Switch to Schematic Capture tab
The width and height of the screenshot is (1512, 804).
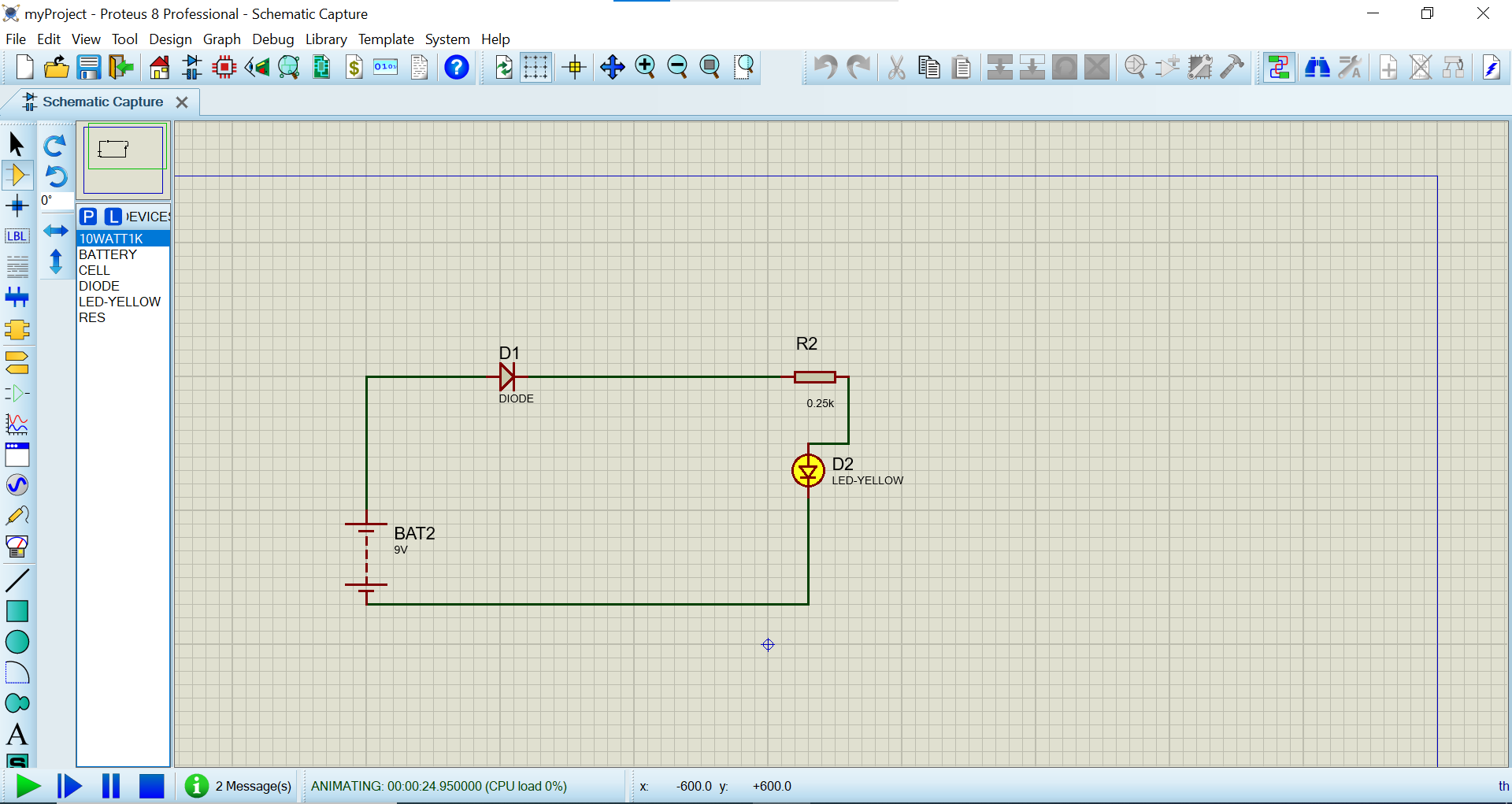(102, 102)
